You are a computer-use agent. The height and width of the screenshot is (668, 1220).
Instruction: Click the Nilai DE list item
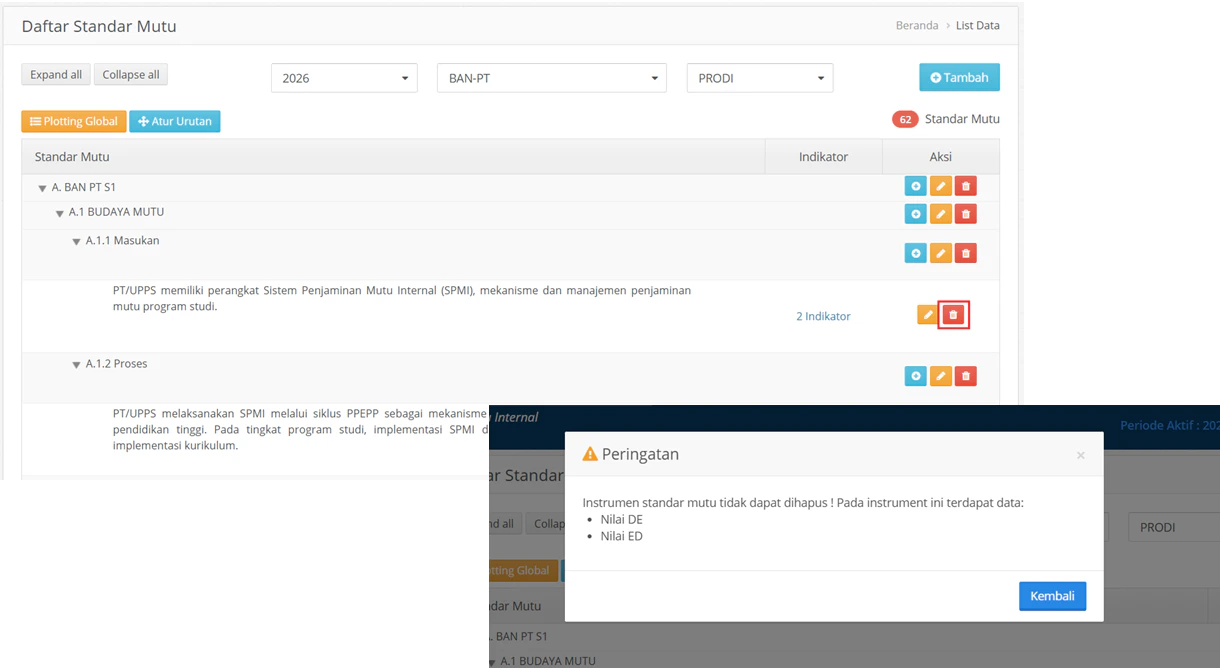point(621,520)
